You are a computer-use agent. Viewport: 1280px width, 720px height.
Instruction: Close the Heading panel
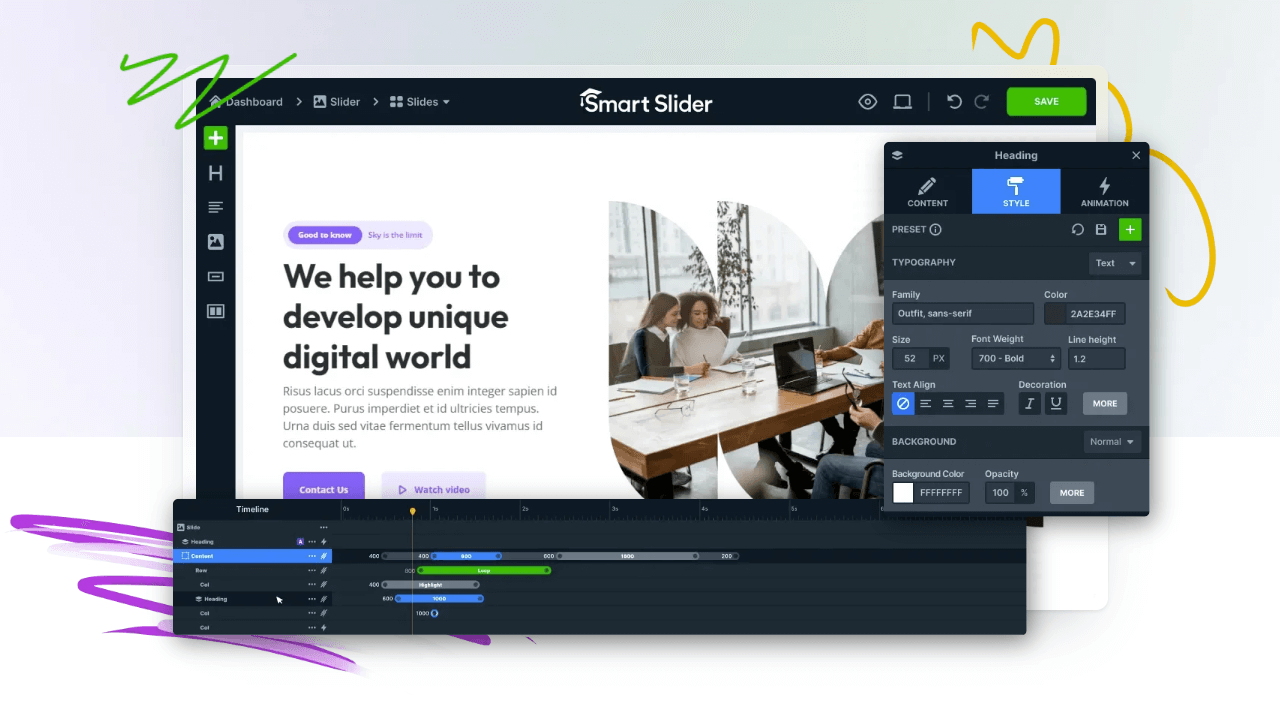point(1136,155)
